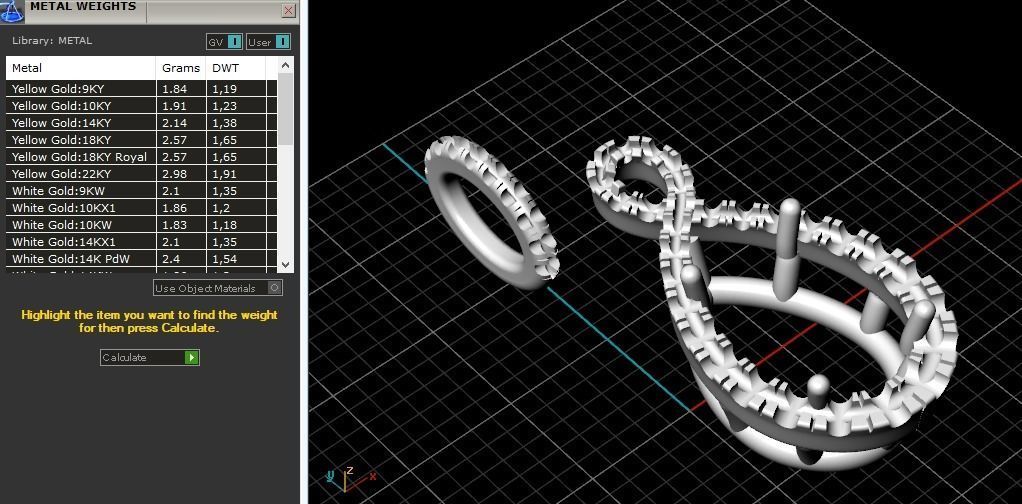The width and height of the screenshot is (1022, 504).
Task: Select the White Gold:9KW row
Action: tap(141, 191)
